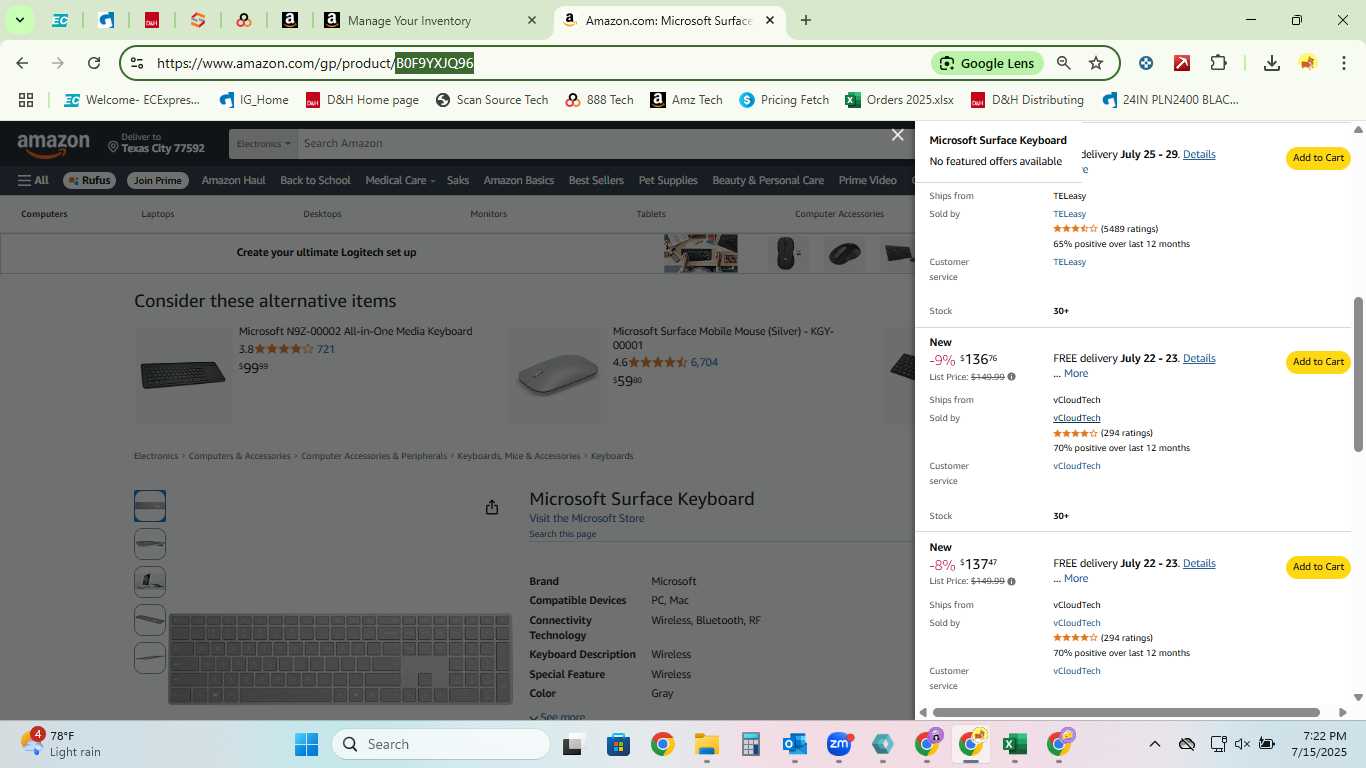The height and width of the screenshot is (768, 1366).
Task: Open Monitors category in subnav
Action: click(488, 214)
